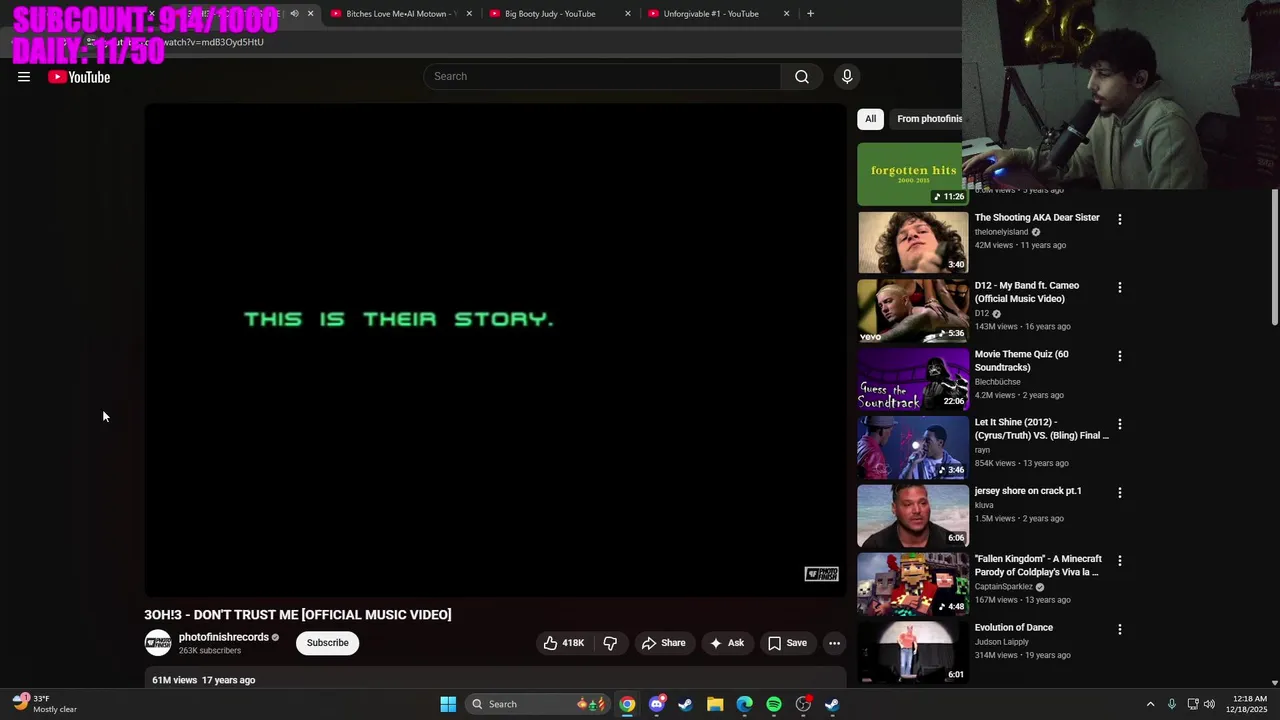This screenshot has height=720, width=1280.
Task: Open options for Let It Shine video
Action: pos(1119,424)
